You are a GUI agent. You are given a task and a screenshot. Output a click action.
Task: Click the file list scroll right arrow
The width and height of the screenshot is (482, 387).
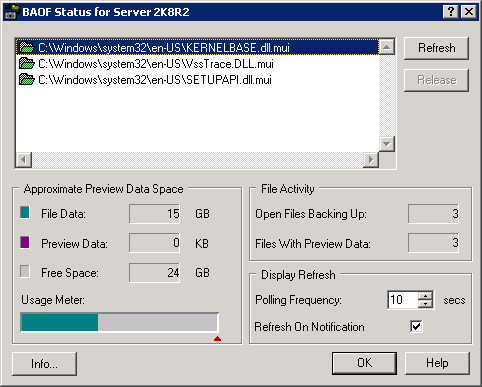(x=371, y=160)
